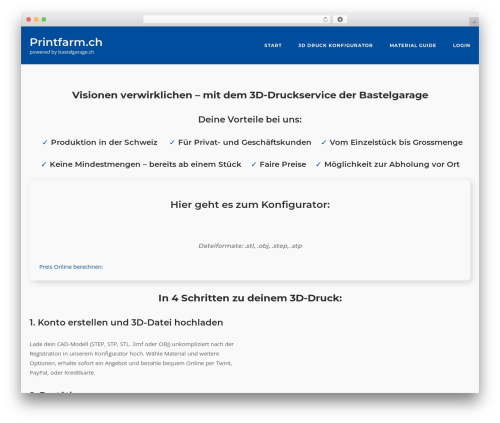Click 'Faire Preise' text
The height and width of the screenshot is (423, 500).
click(283, 164)
